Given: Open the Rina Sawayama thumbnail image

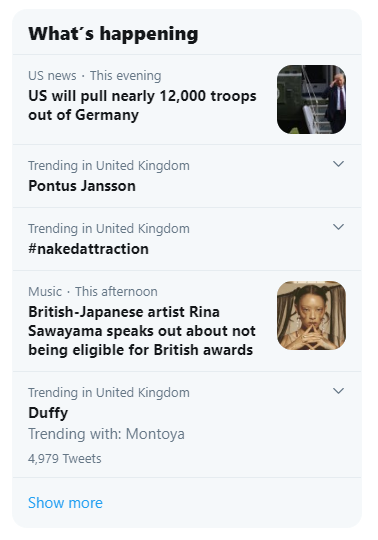Looking at the screenshot, I should click(x=311, y=315).
